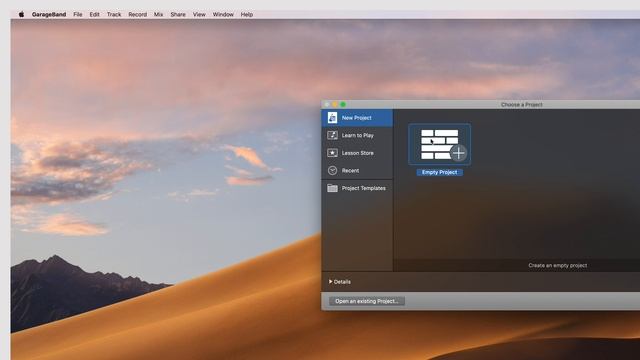Click the Learn to Play music note icon
Viewport: 640px width, 360px height.
[x=332, y=135]
